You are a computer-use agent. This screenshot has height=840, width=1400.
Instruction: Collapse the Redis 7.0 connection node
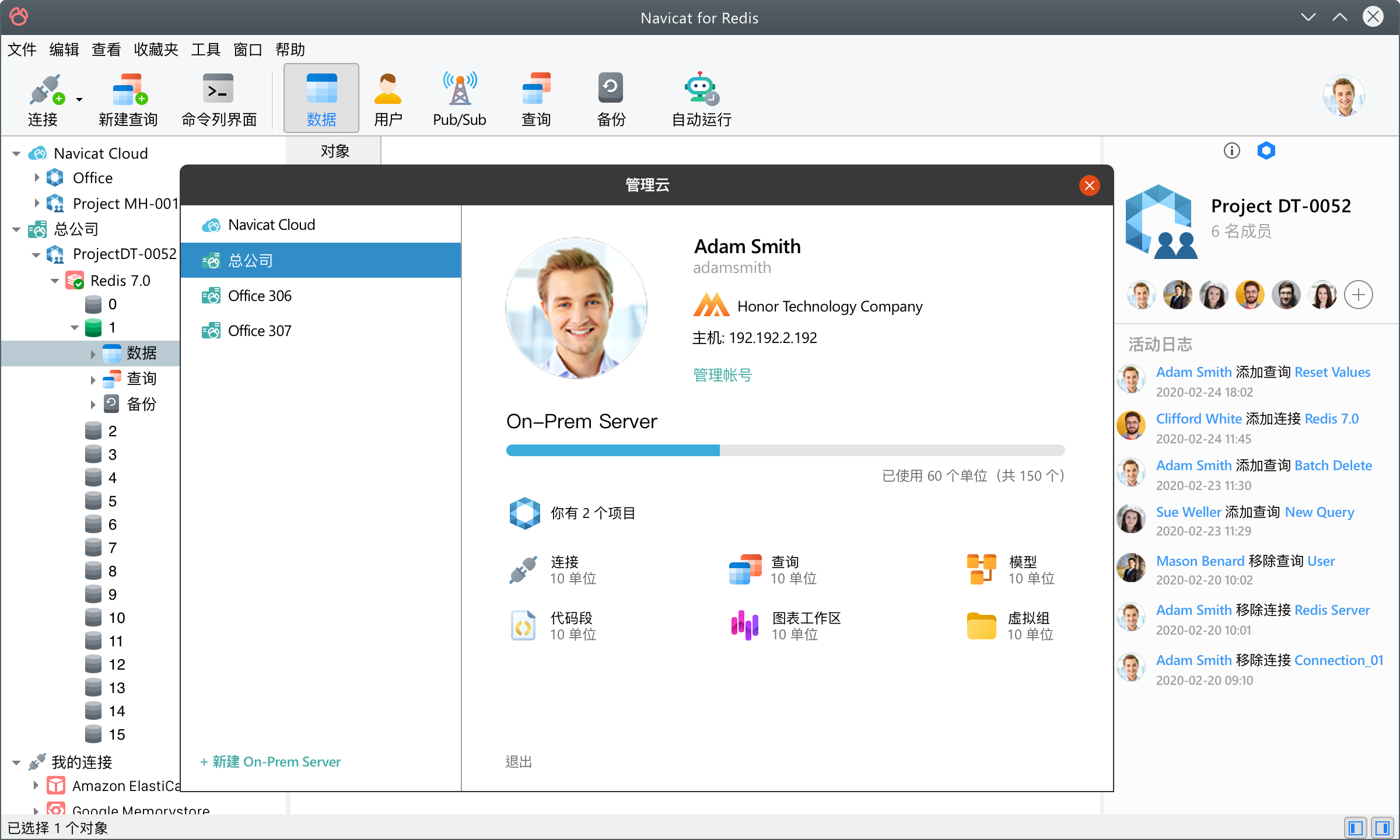coord(55,281)
